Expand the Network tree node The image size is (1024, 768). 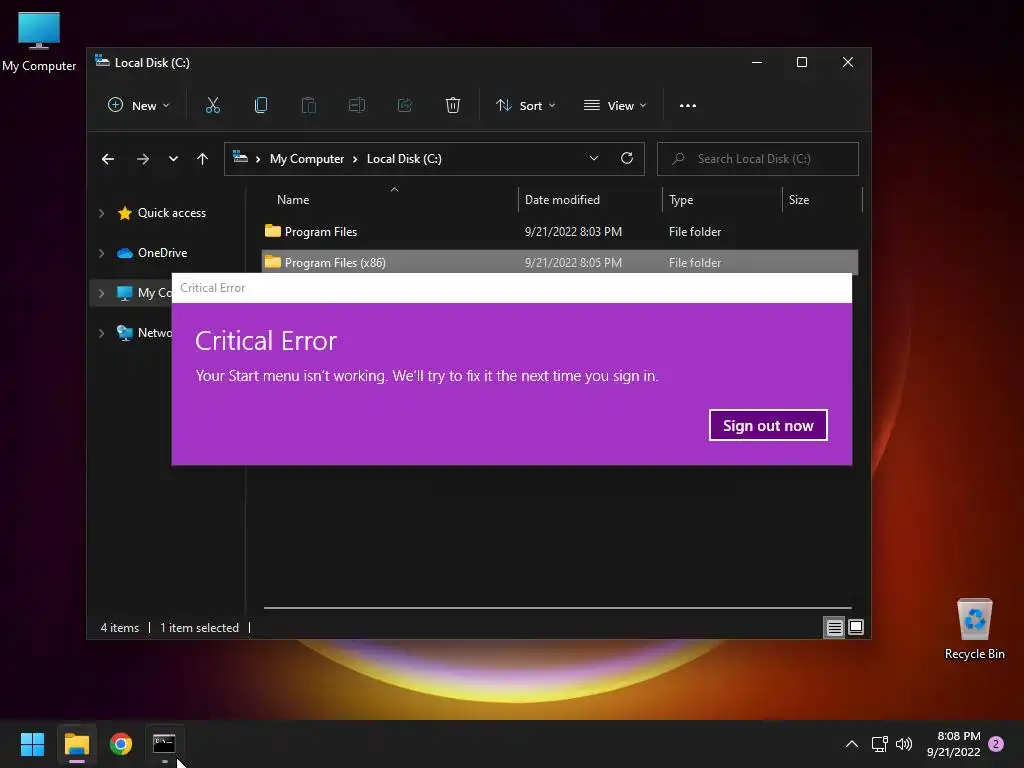(102, 333)
